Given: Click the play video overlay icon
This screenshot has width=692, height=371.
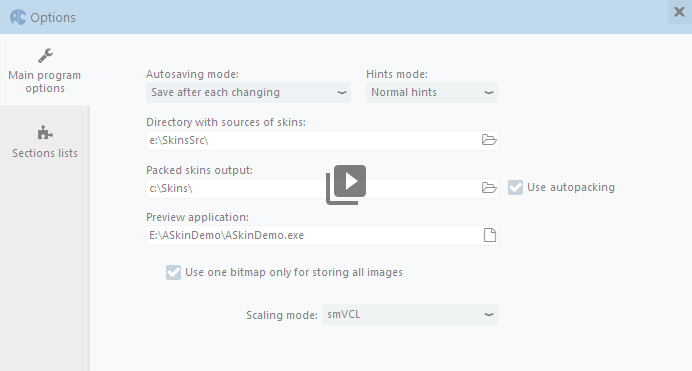Looking at the screenshot, I should [346, 184].
